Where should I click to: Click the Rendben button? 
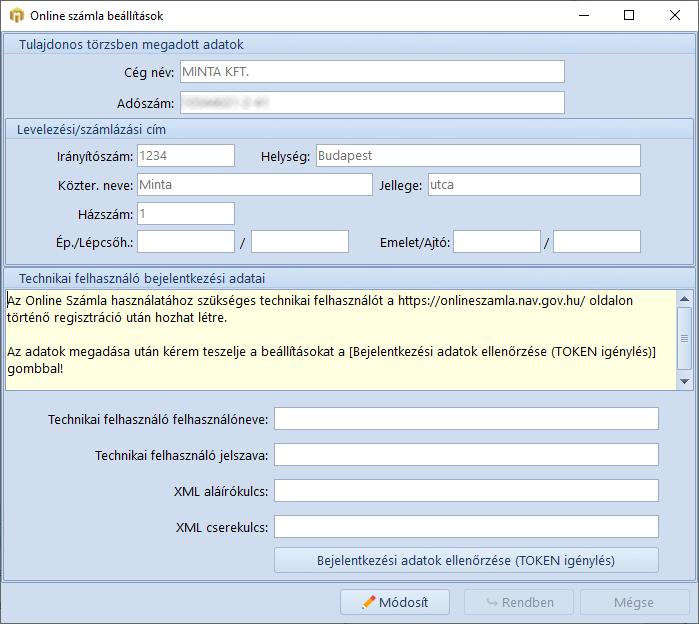click(x=518, y=602)
